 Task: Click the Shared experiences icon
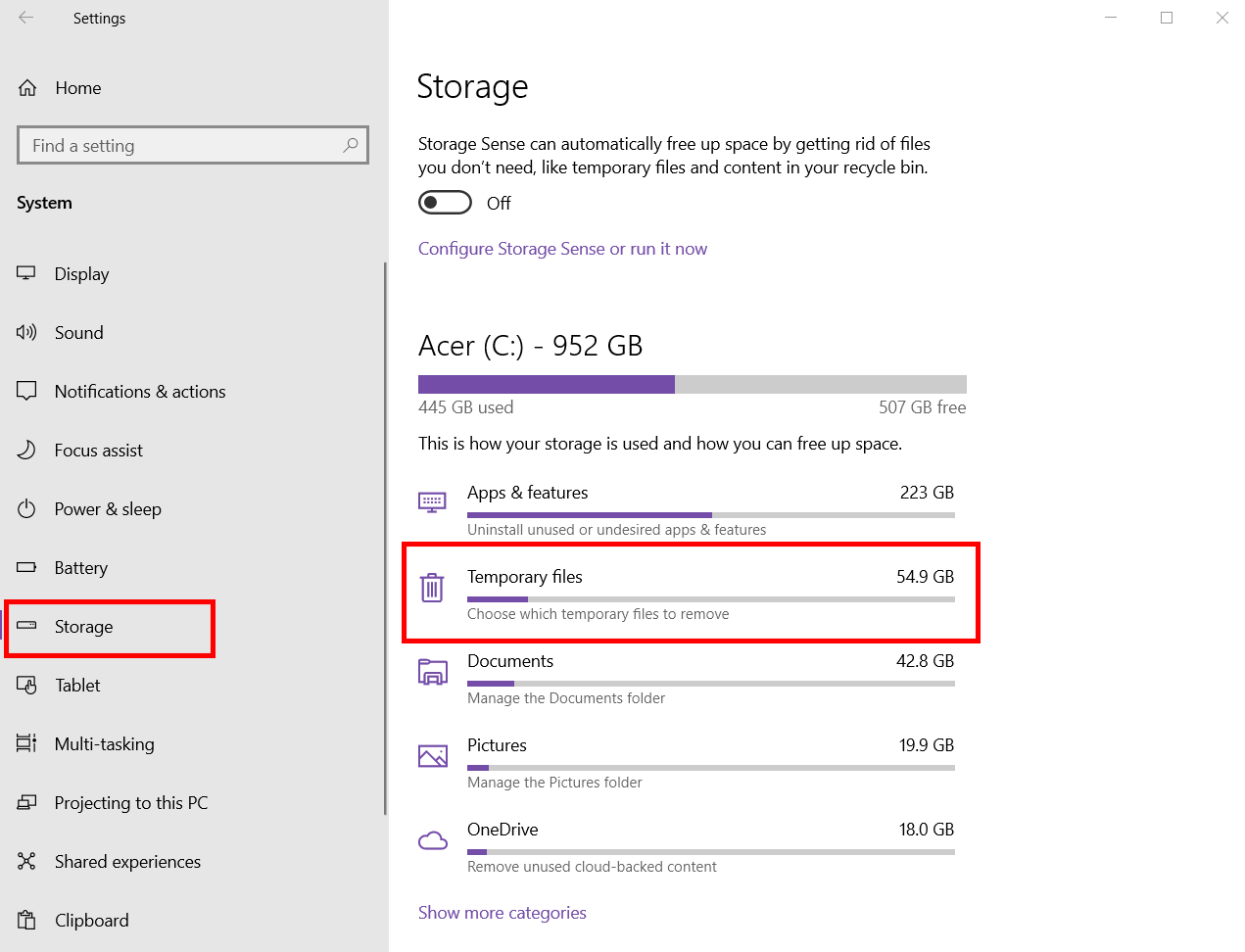tap(26, 861)
